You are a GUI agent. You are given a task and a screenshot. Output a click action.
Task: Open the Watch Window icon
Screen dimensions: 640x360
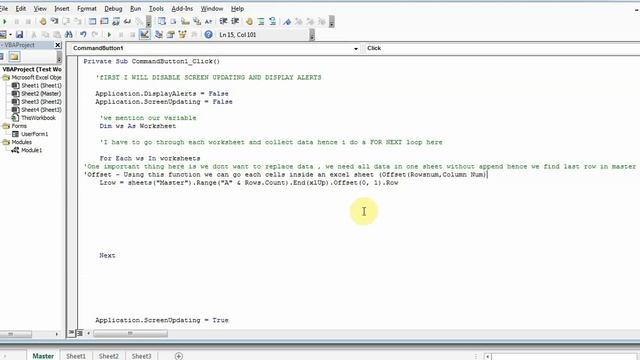coord(116,21)
